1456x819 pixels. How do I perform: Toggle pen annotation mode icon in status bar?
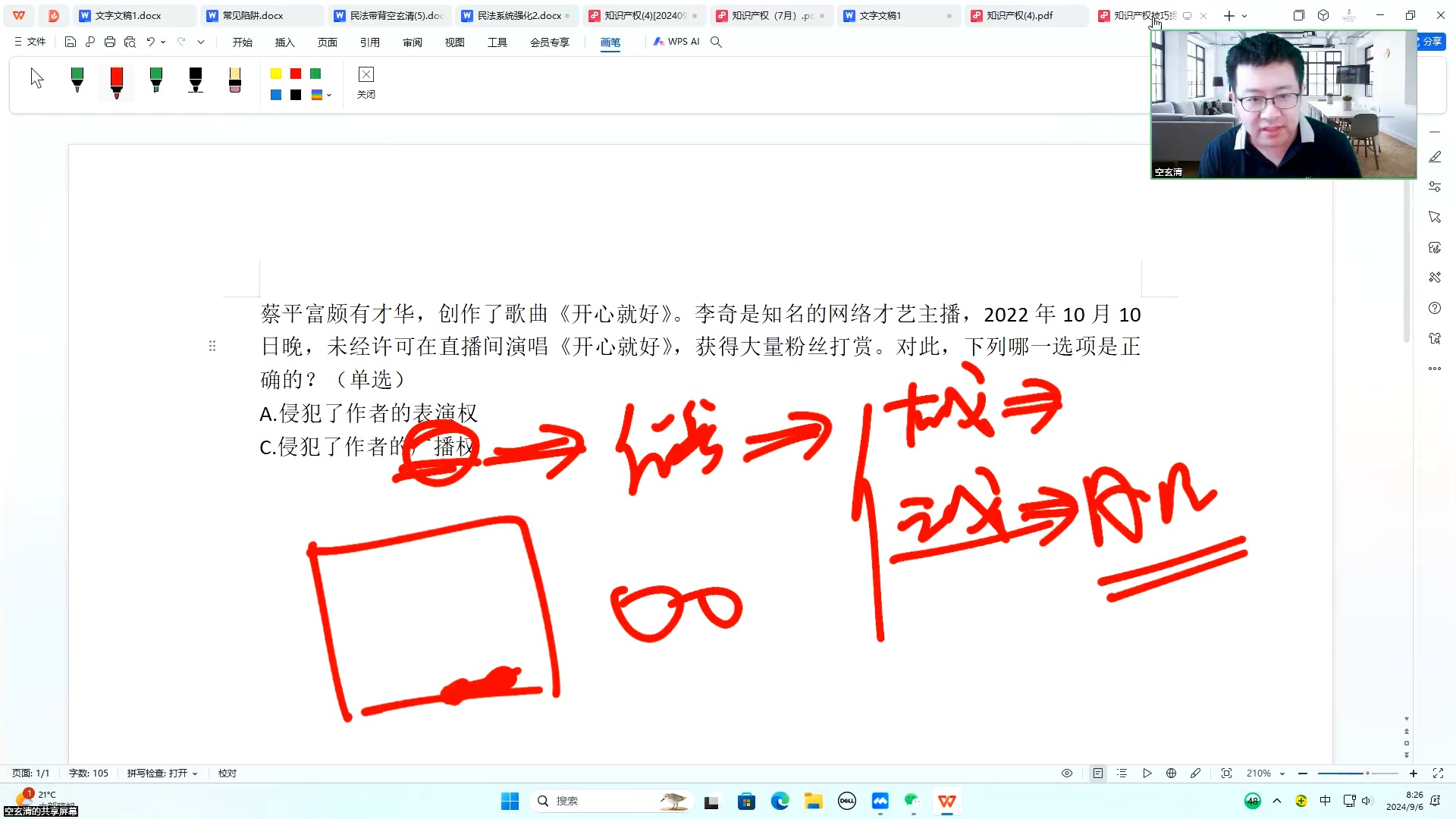pyautogui.click(x=1196, y=773)
